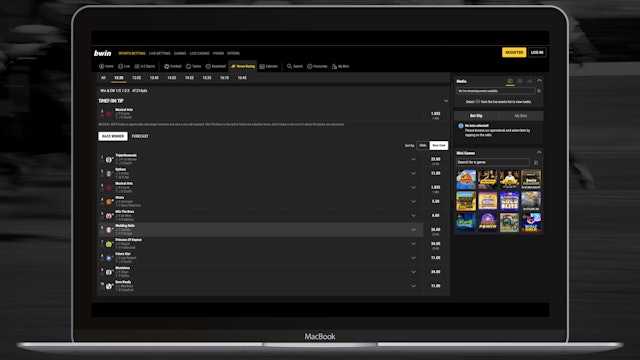The width and height of the screenshot is (640, 360).
Task: Click the Media refresh icon
Action: tap(539, 91)
